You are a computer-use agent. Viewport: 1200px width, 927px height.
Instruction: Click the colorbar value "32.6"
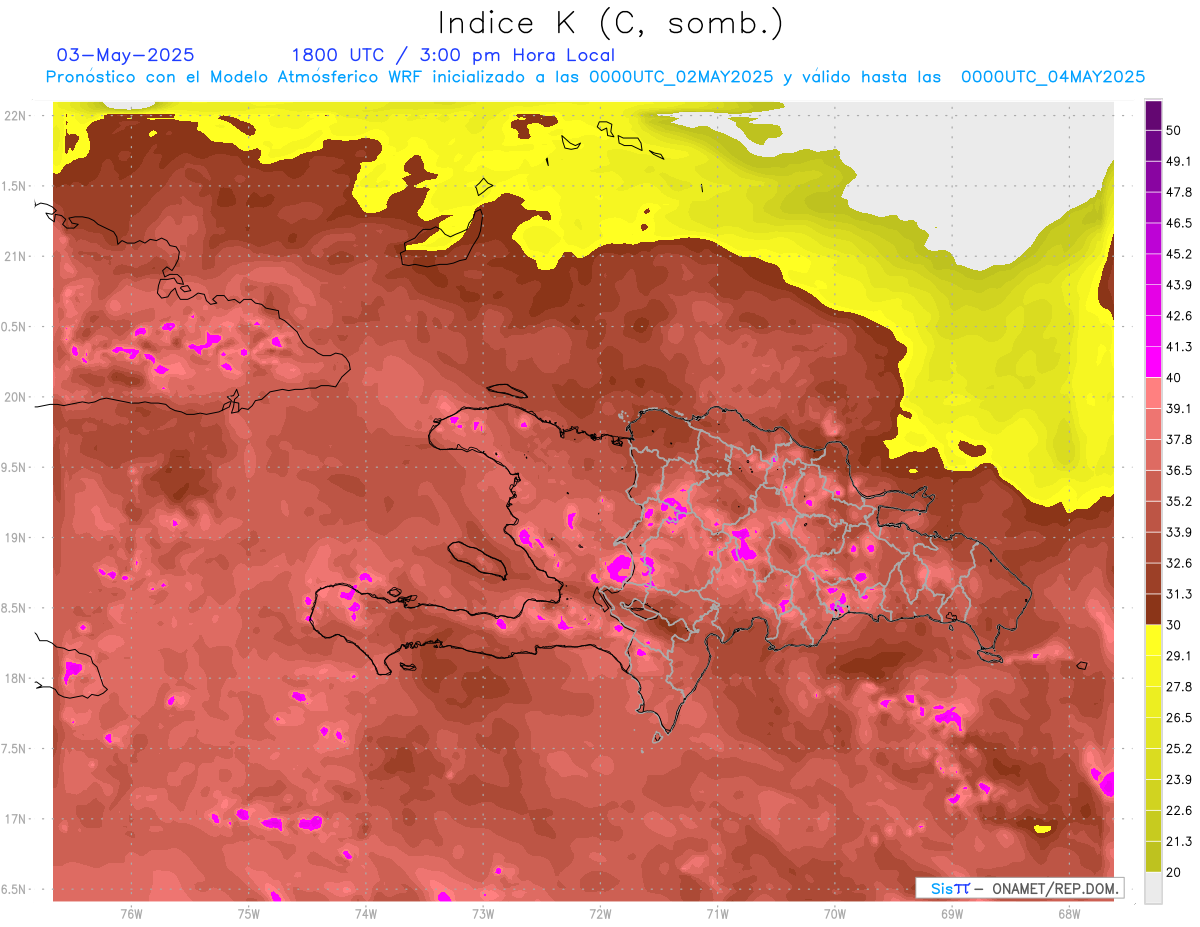1178,563
